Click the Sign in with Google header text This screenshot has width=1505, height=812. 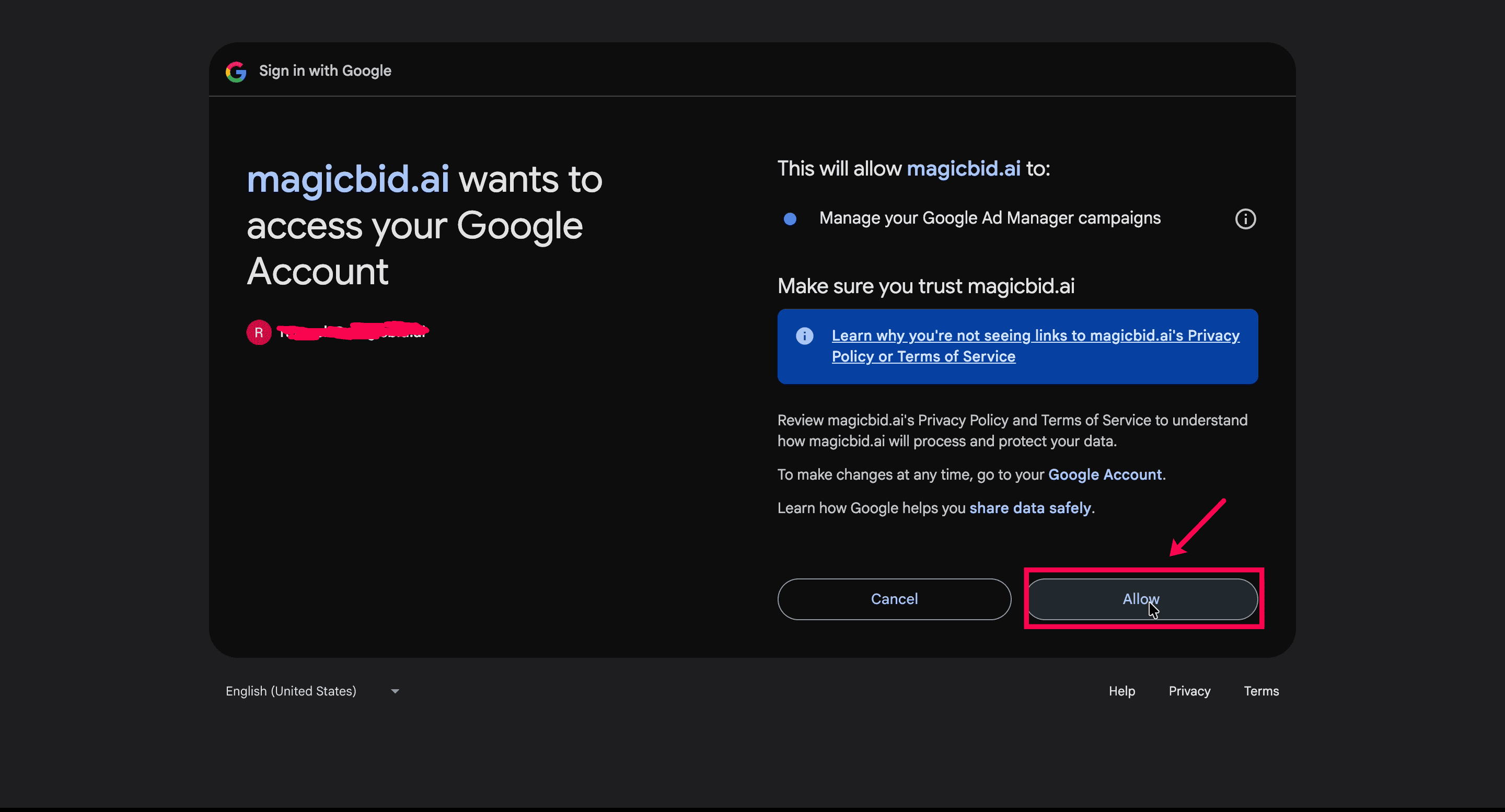[x=325, y=71]
